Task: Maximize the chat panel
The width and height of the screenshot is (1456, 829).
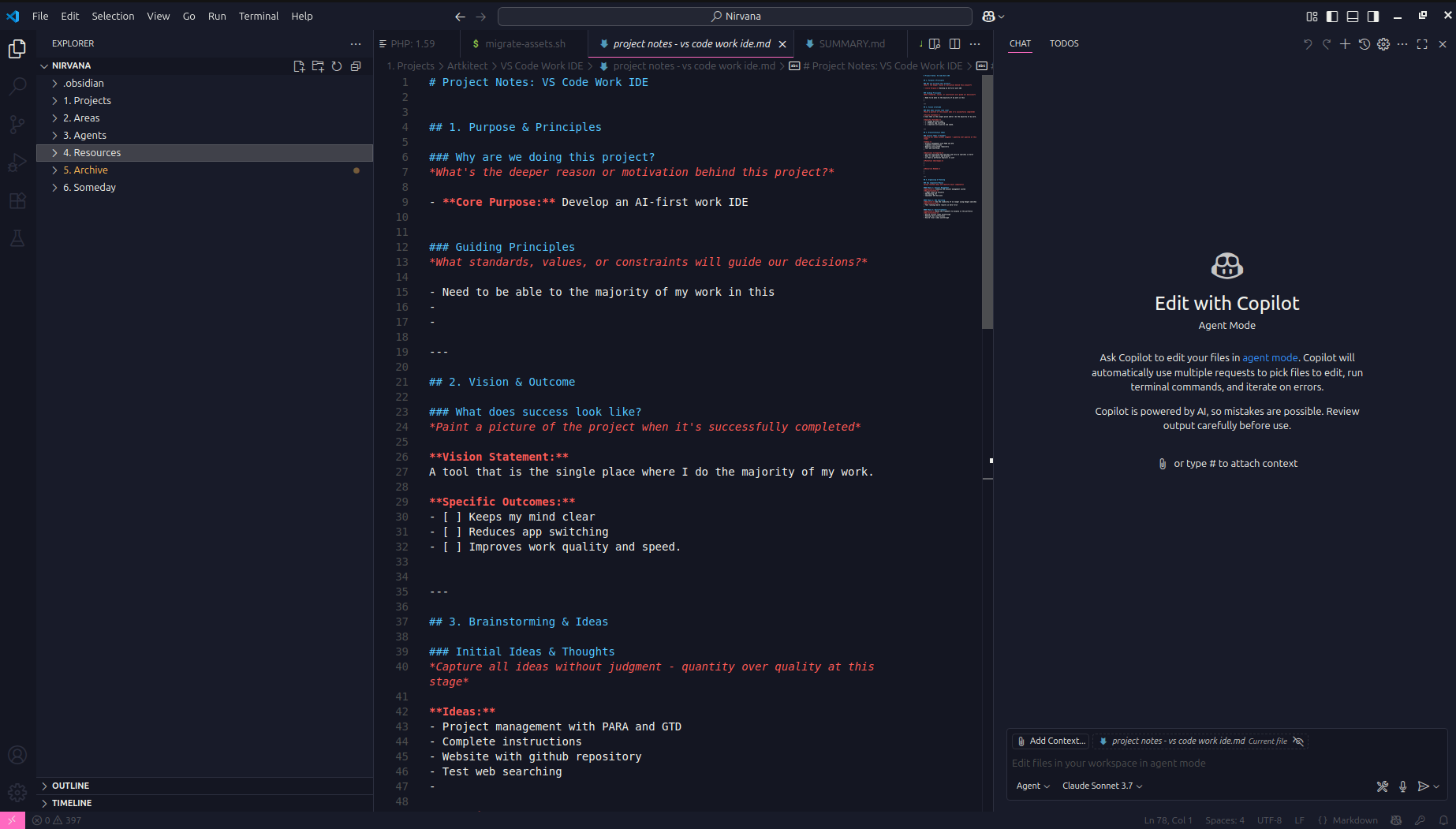Action: (x=1422, y=44)
